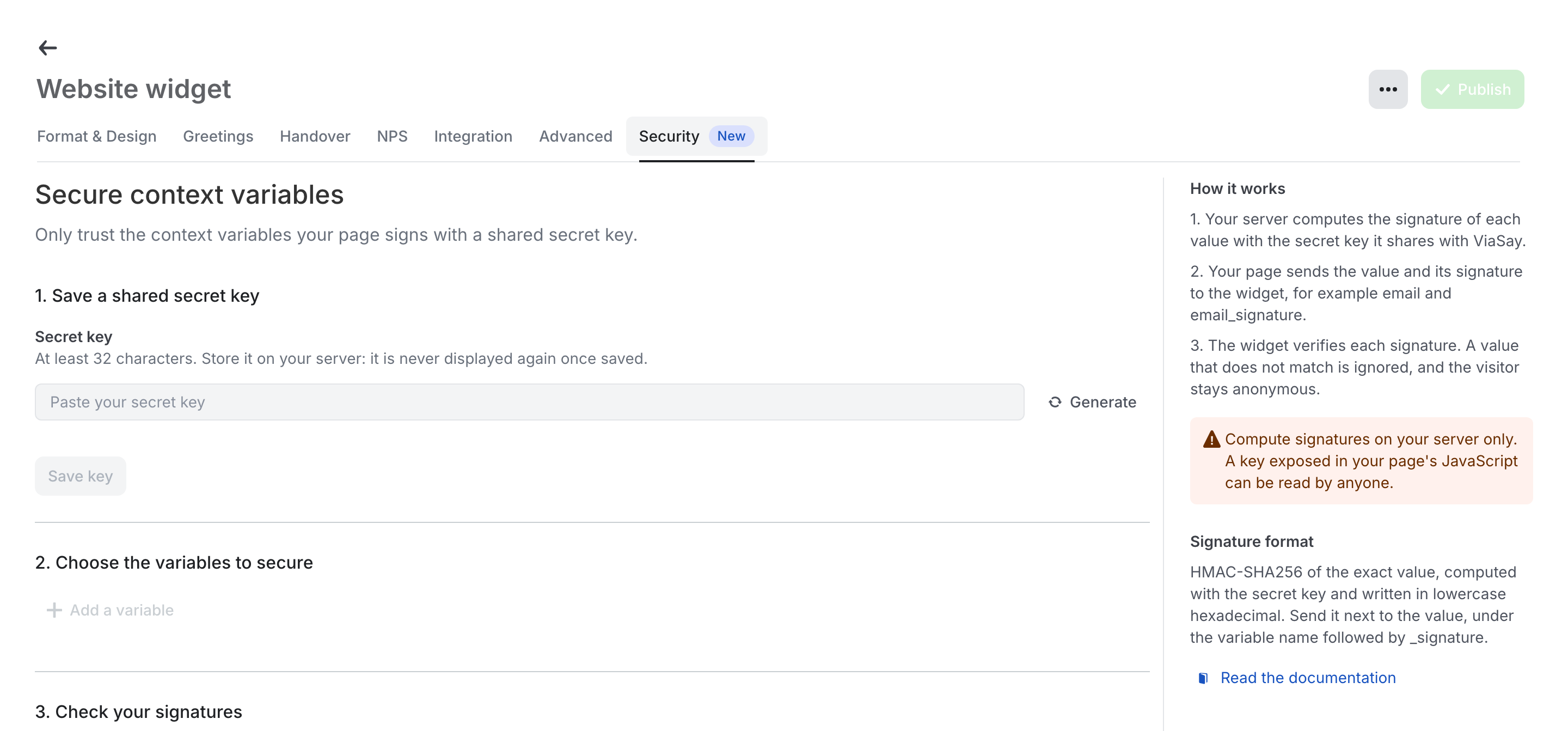Click the Secure context variables heading
The height and width of the screenshot is (731, 1568).
coord(189,195)
